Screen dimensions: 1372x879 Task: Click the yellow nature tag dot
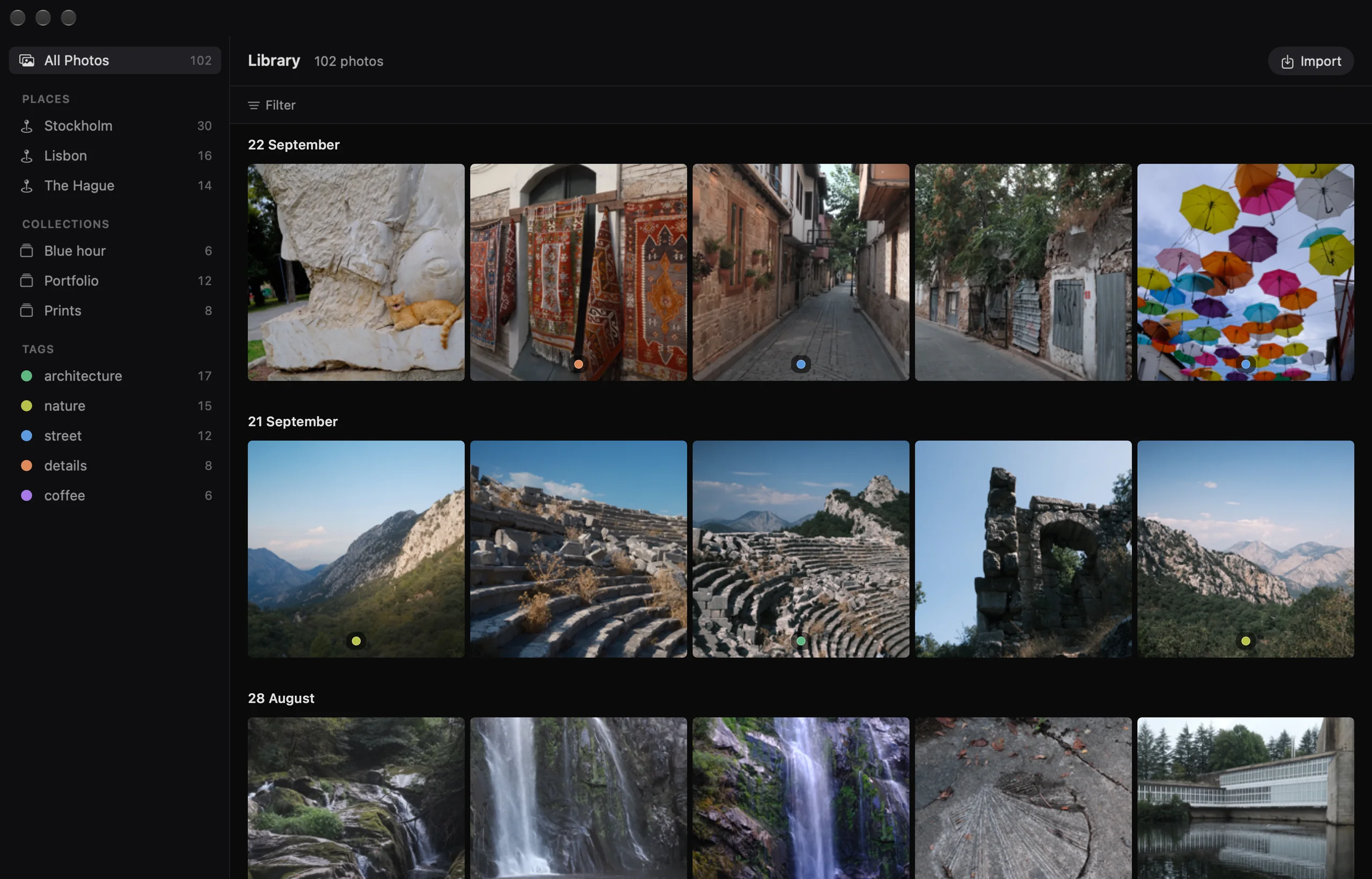[x=26, y=406]
